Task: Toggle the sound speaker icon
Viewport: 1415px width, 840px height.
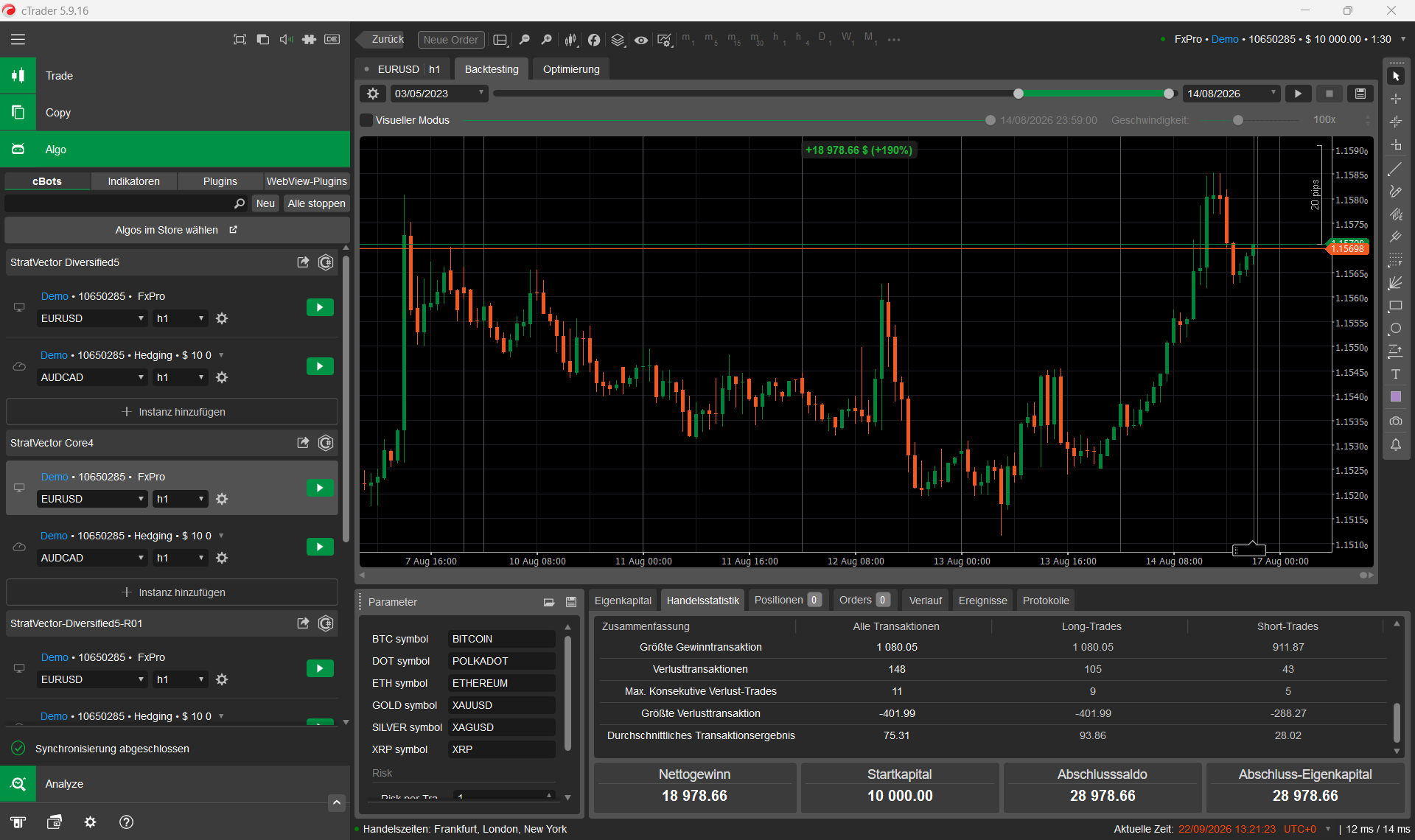Action: pos(286,39)
